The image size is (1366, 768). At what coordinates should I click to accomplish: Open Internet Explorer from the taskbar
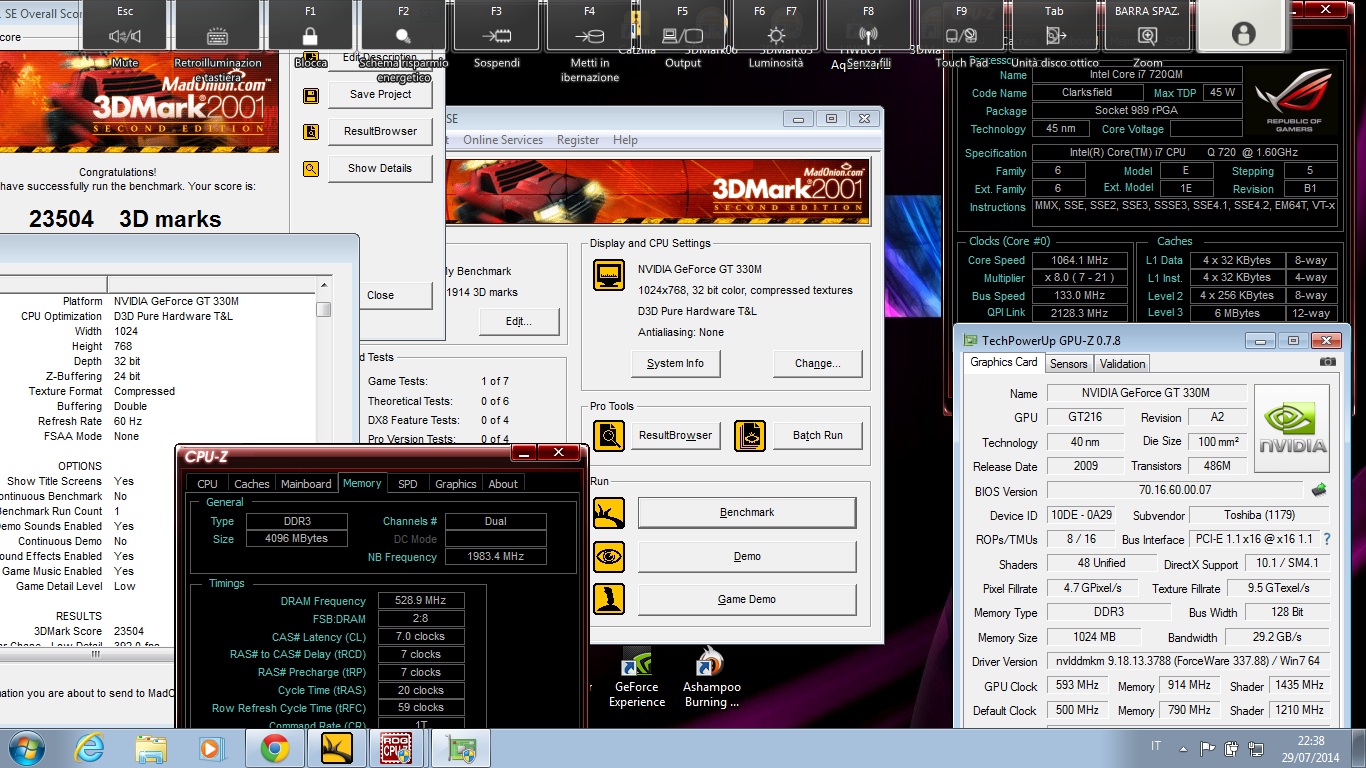coord(90,748)
